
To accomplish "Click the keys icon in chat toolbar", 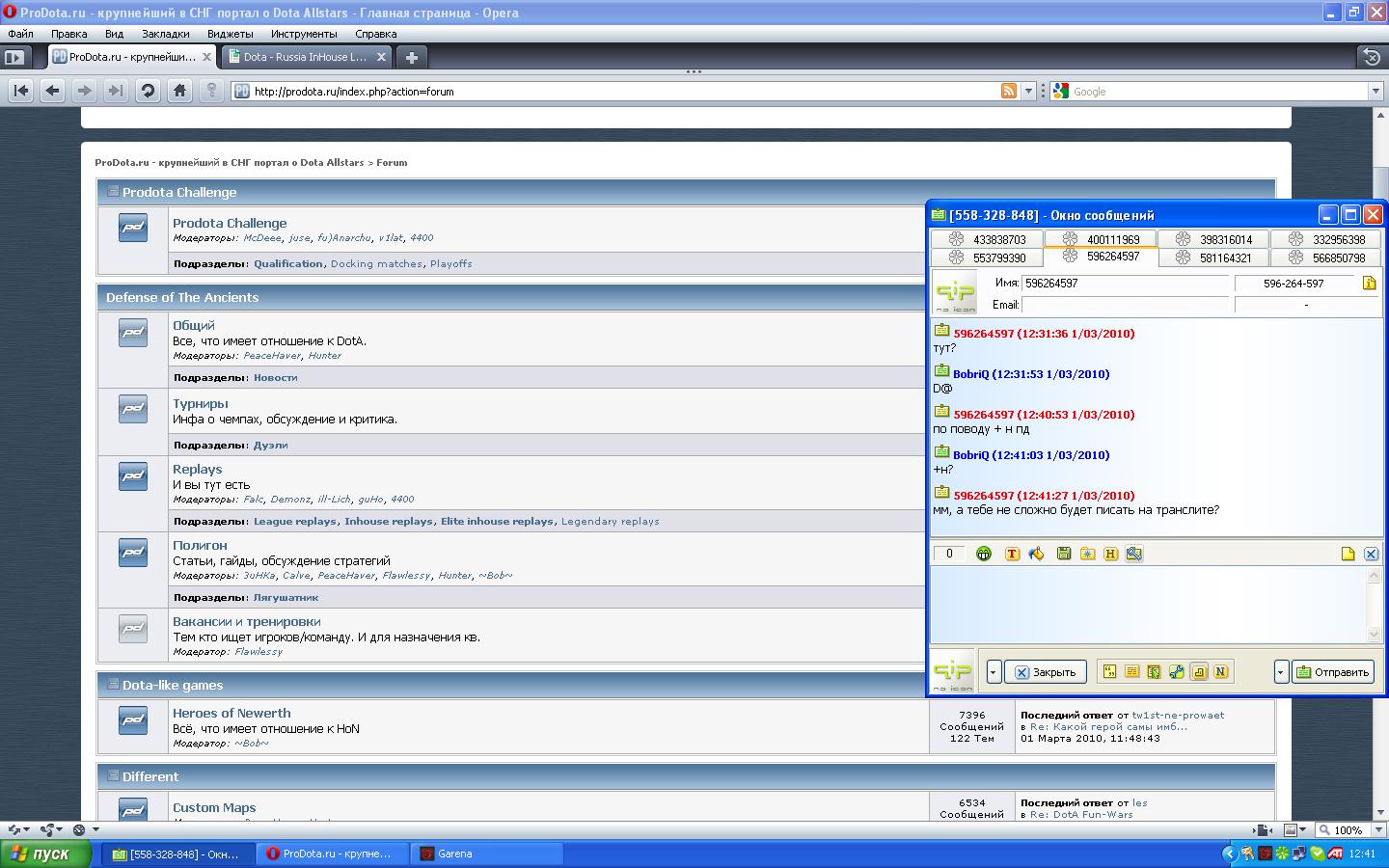I will pyautogui.click(x=1134, y=554).
